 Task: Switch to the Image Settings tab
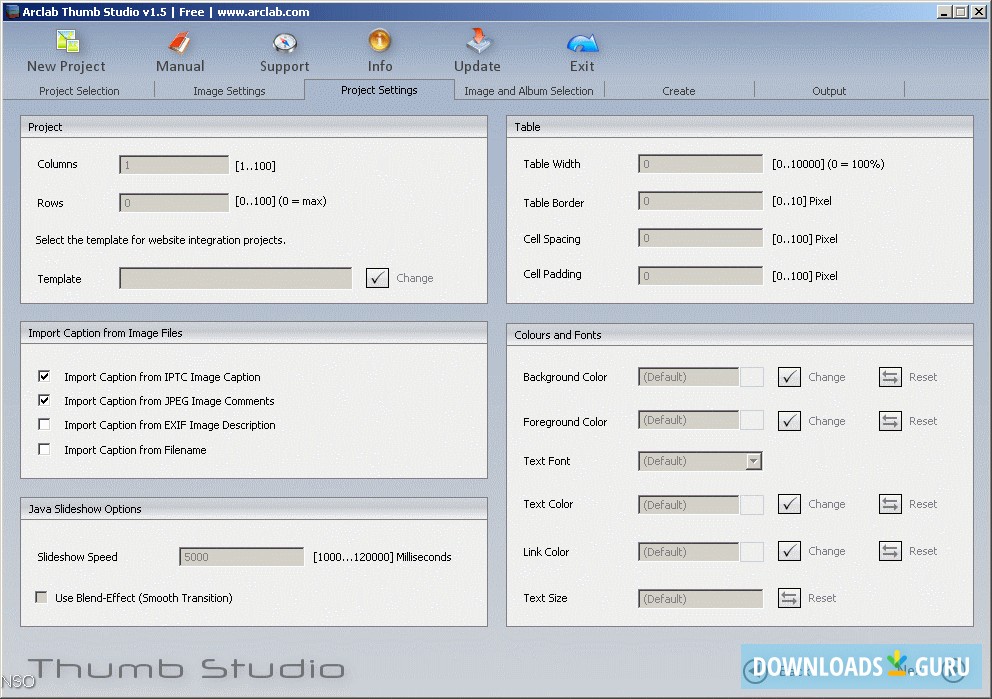click(229, 91)
